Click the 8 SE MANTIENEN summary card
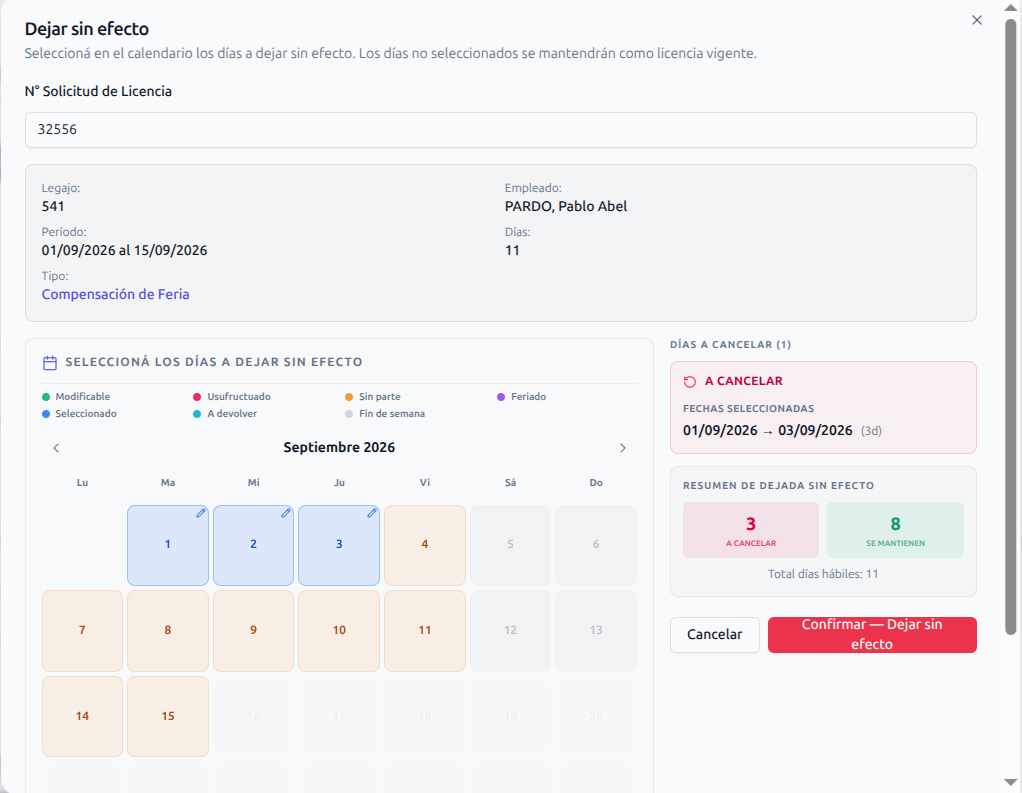The height and width of the screenshot is (793, 1022). [x=895, y=530]
